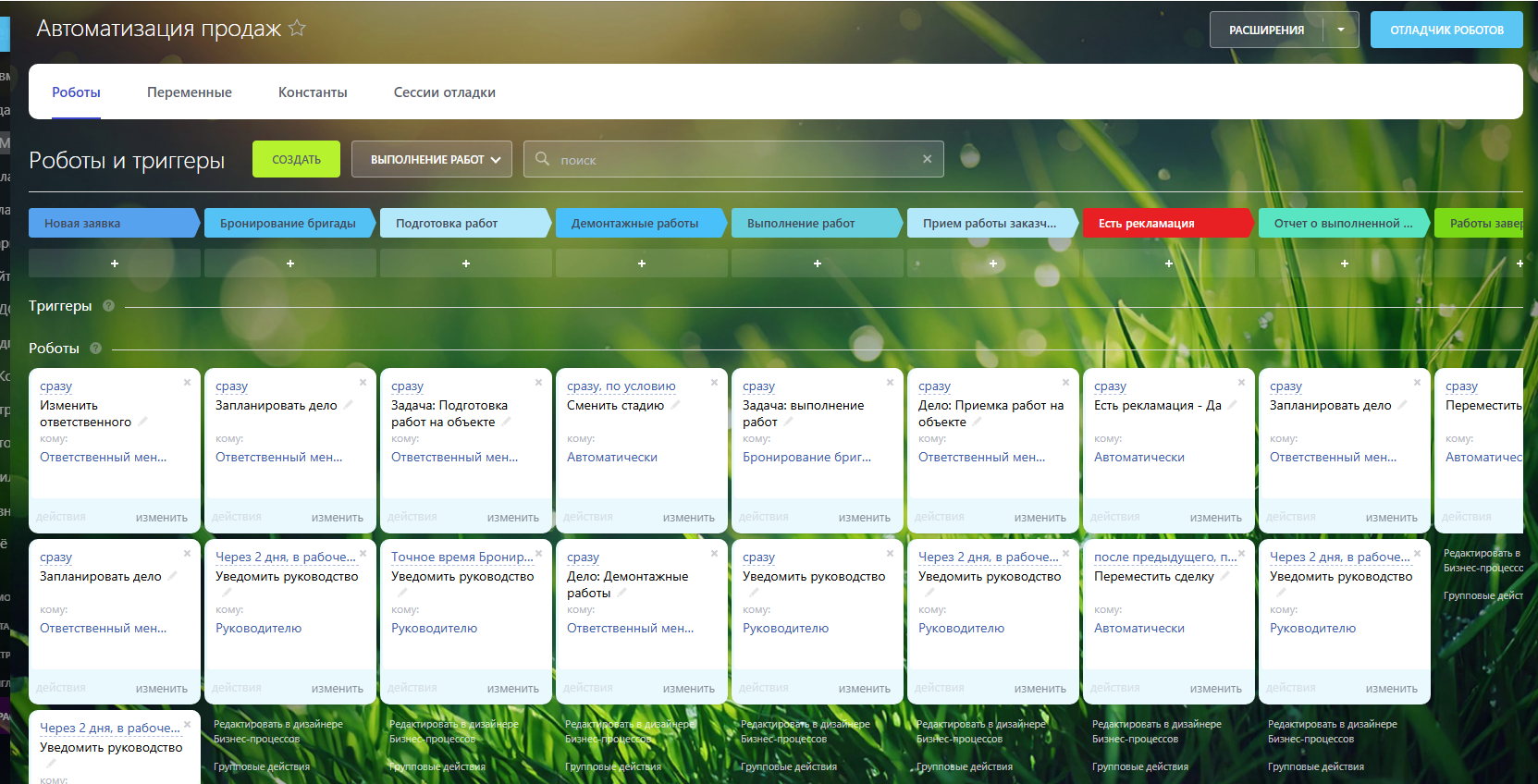Open the 'Точное время Бронир...' timing setting
1538x784 pixels.
(x=462, y=557)
